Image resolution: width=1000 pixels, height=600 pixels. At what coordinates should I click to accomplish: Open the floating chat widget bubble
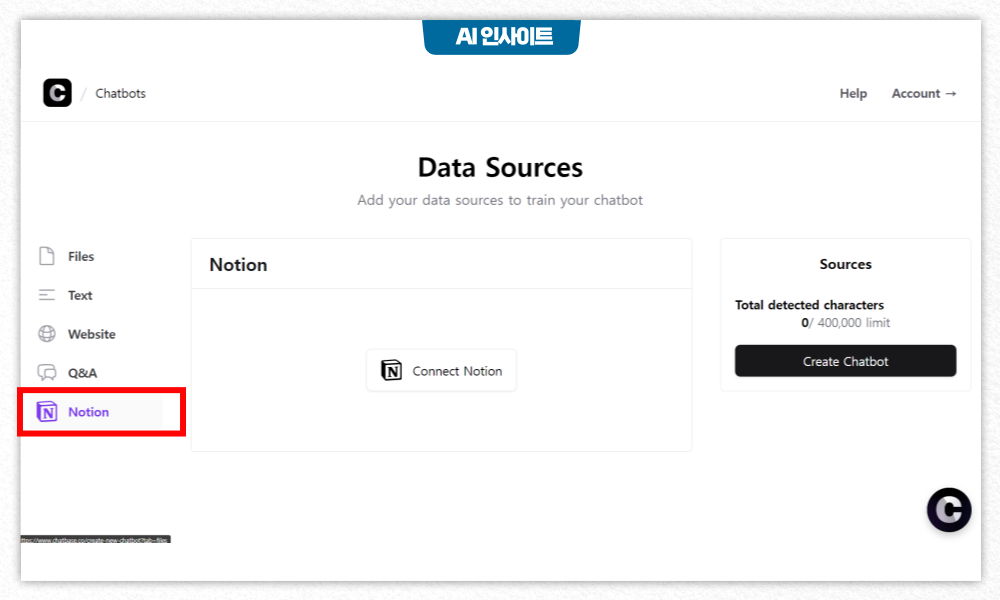(x=949, y=509)
